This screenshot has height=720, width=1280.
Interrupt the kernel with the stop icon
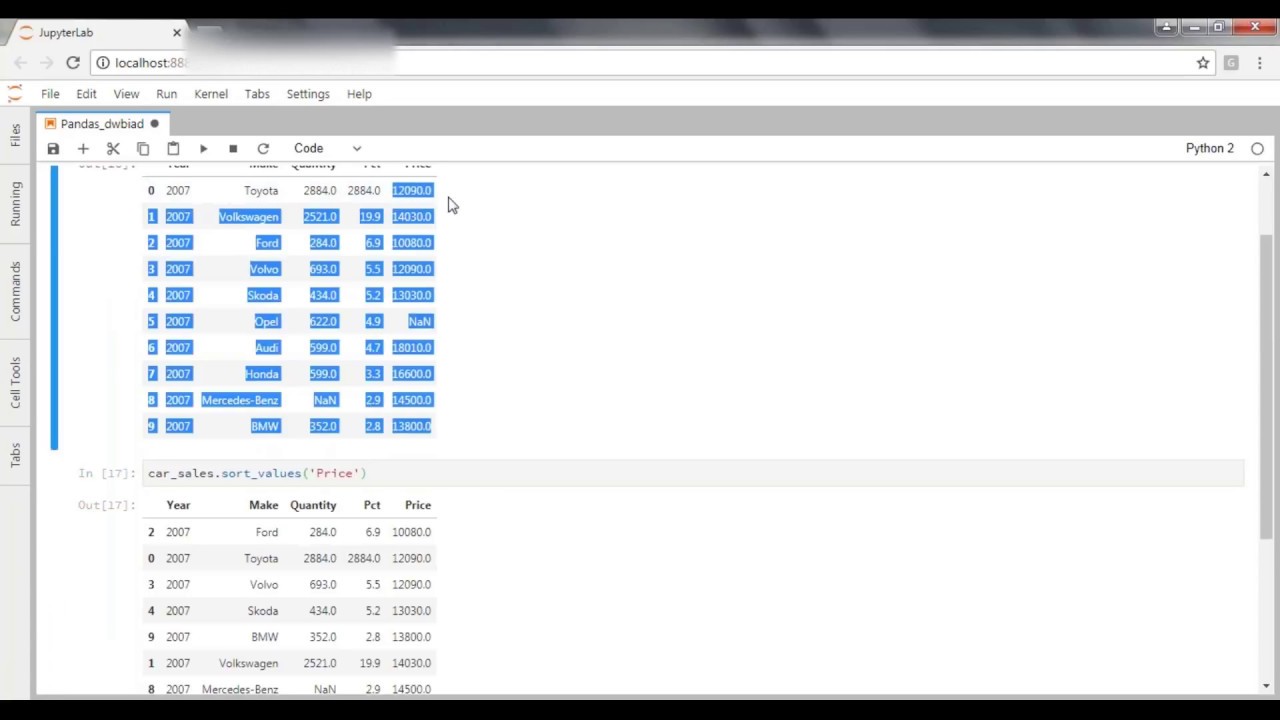pos(233,148)
